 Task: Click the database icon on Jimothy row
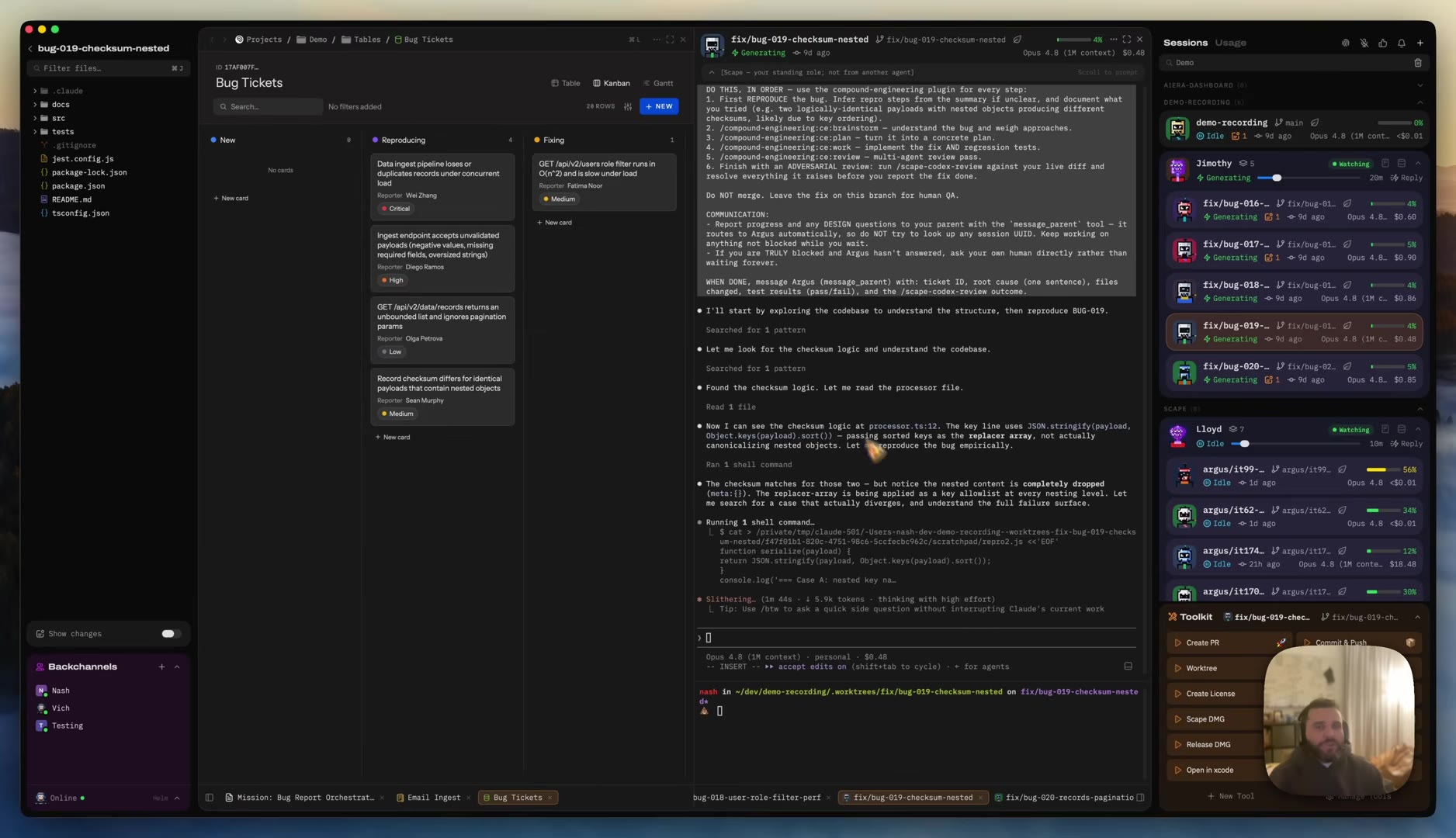(x=1401, y=164)
